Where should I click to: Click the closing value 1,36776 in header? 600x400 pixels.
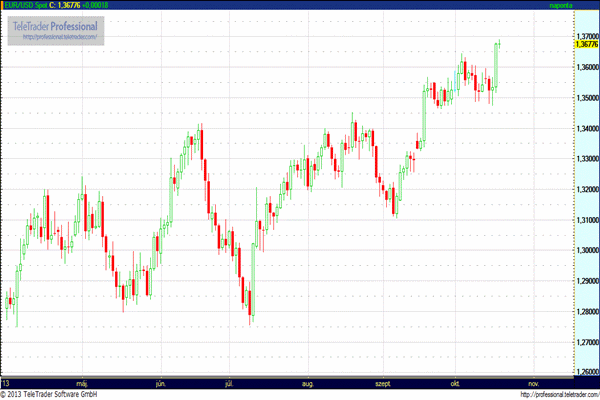[68, 5]
